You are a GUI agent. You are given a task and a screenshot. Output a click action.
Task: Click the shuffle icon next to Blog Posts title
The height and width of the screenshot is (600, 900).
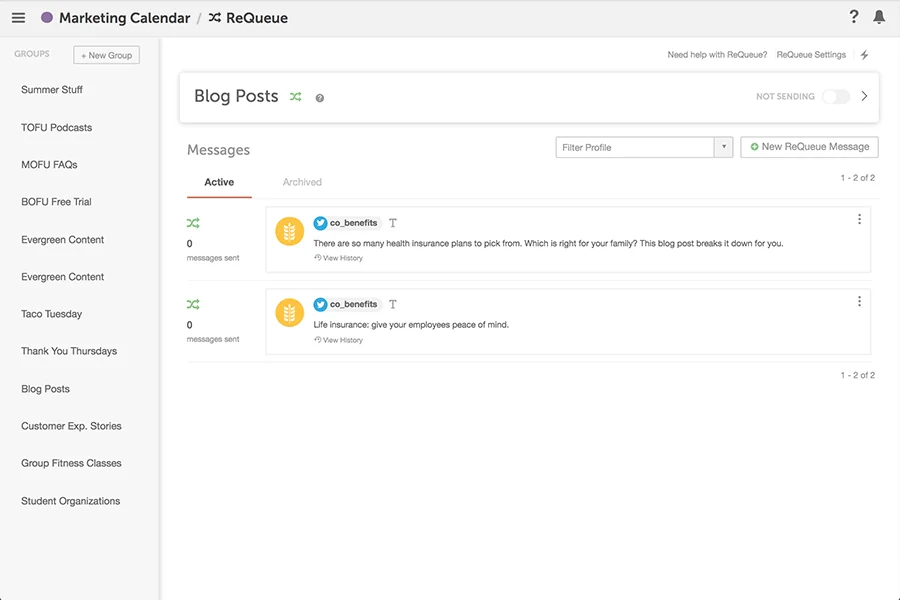[295, 96]
